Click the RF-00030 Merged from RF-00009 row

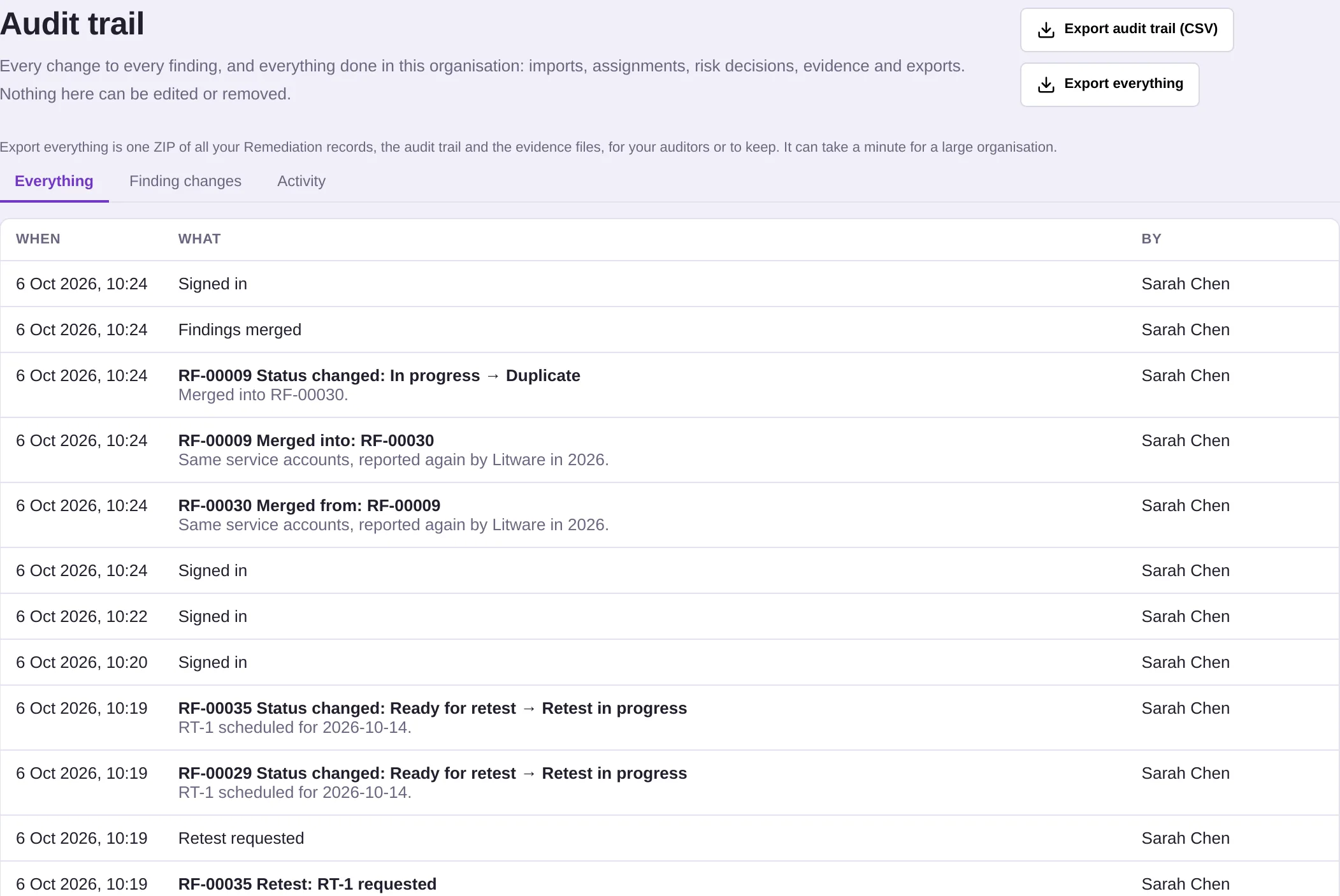[x=669, y=515]
